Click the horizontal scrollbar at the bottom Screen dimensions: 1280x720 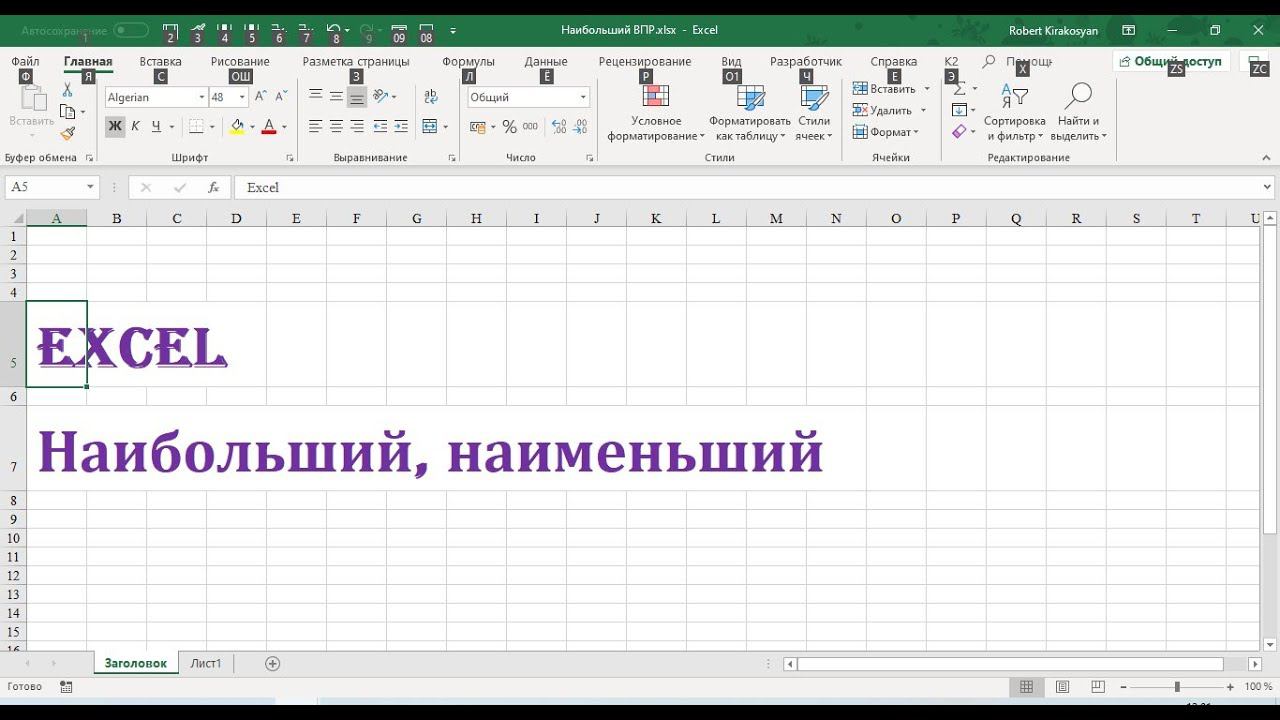coord(1010,664)
